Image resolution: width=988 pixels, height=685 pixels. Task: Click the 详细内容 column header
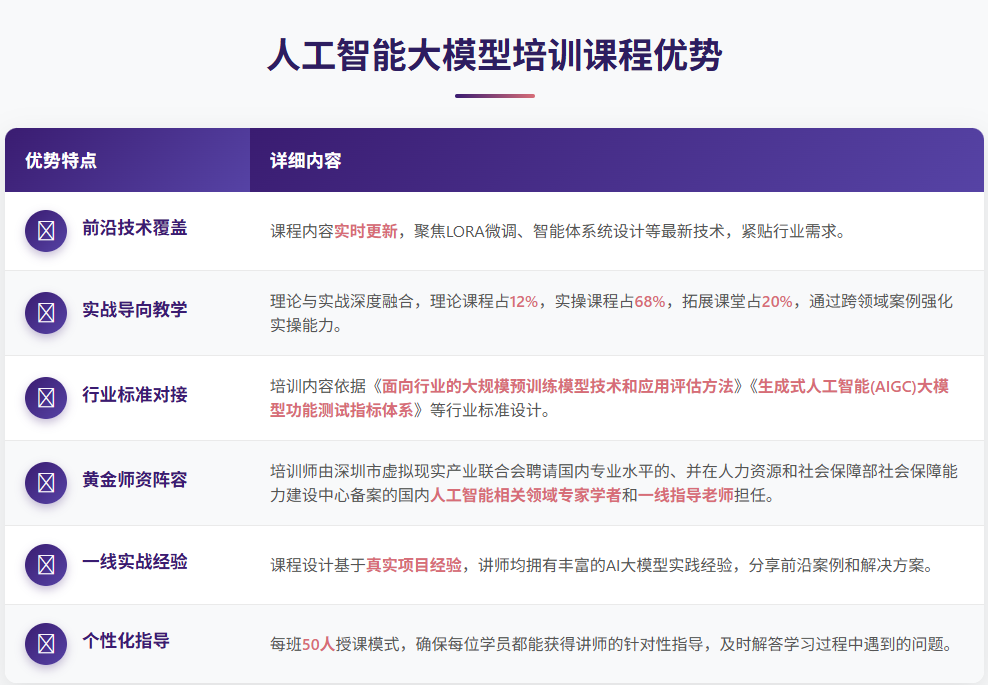(x=306, y=161)
